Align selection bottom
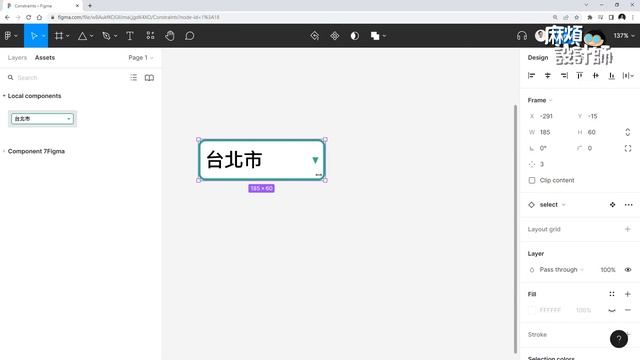This screenshot has width=640, height=360. pyautogui.click(x=611, y=76)
